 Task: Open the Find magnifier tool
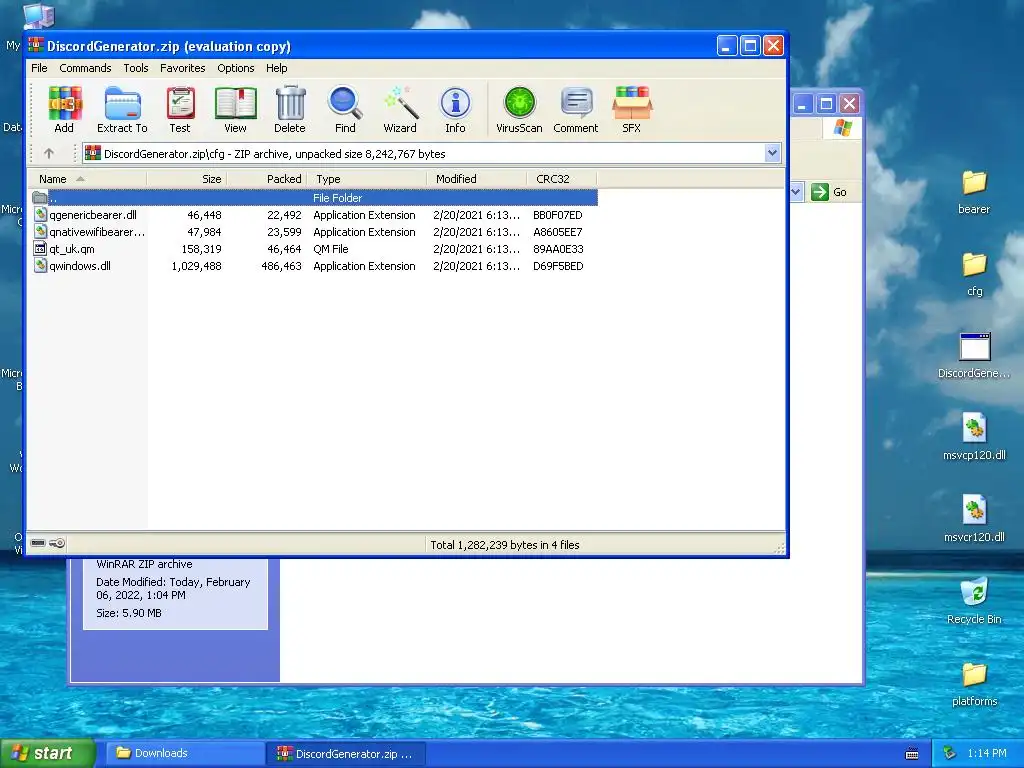(345, 109)
